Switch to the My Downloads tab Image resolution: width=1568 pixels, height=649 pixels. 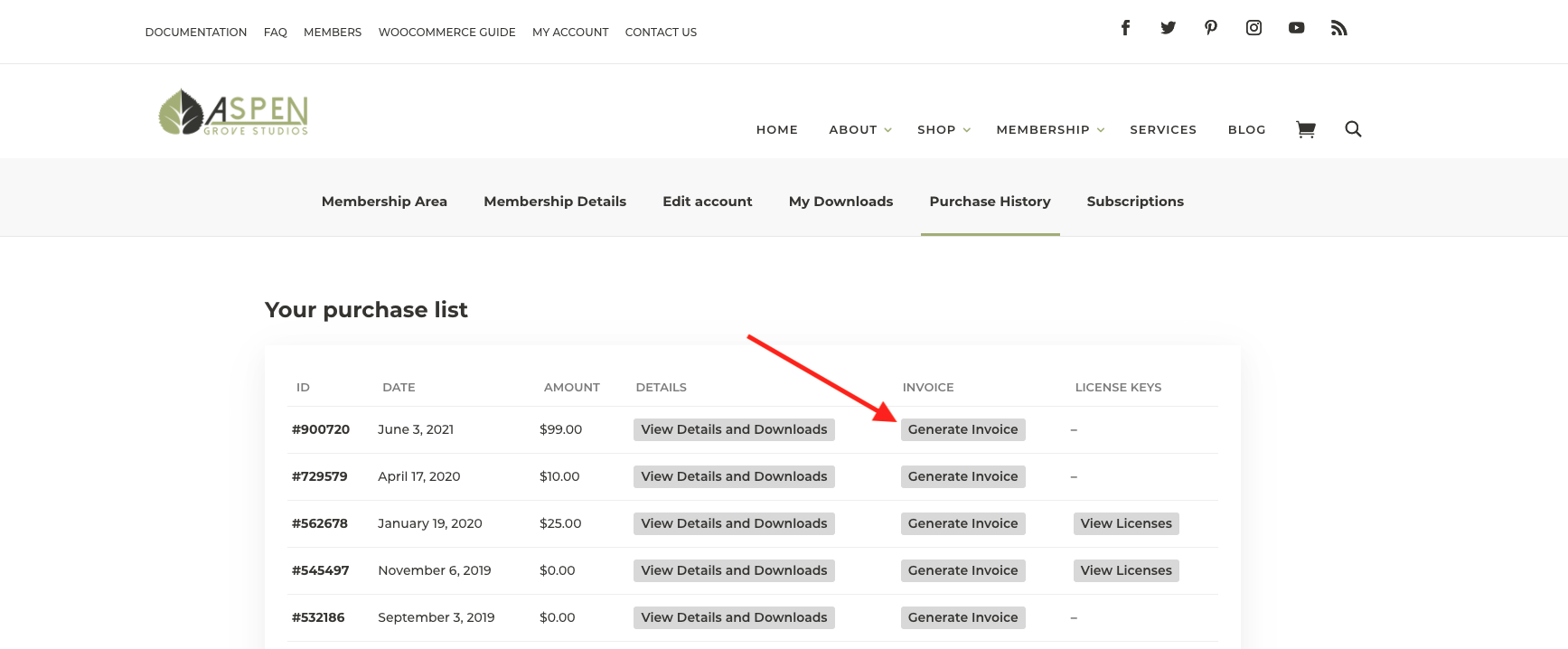(840, 202)
